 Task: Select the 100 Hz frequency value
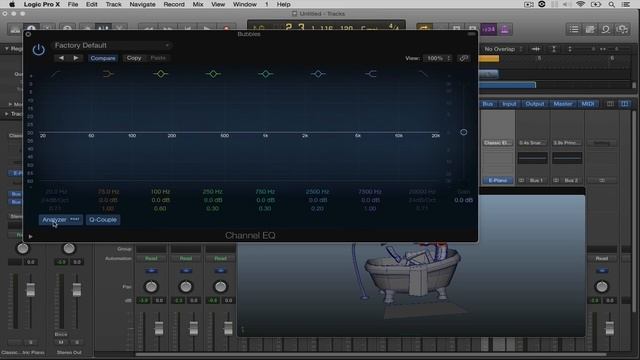pos(160,191)
